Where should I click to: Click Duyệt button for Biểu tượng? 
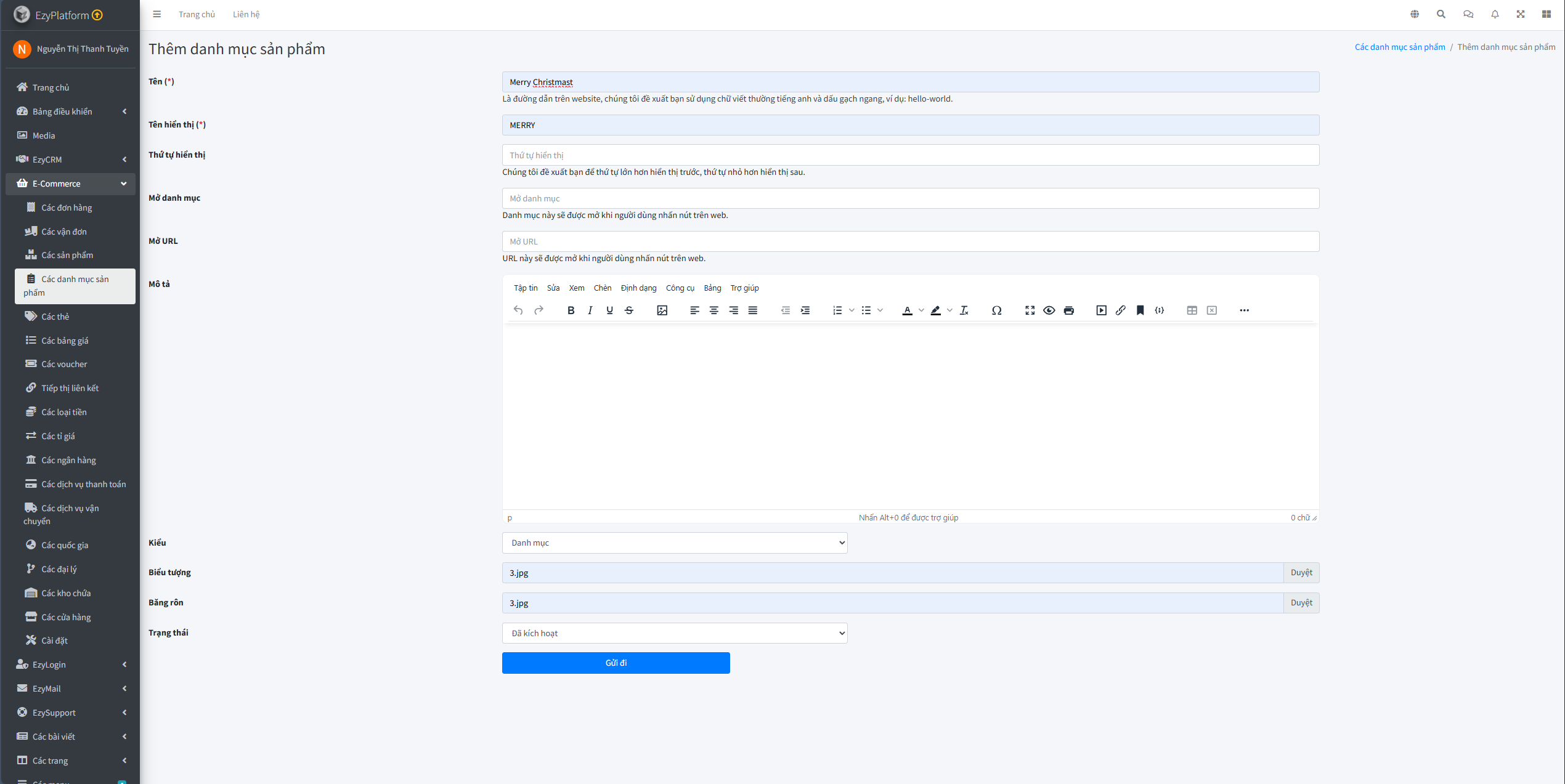point(1301,573)
